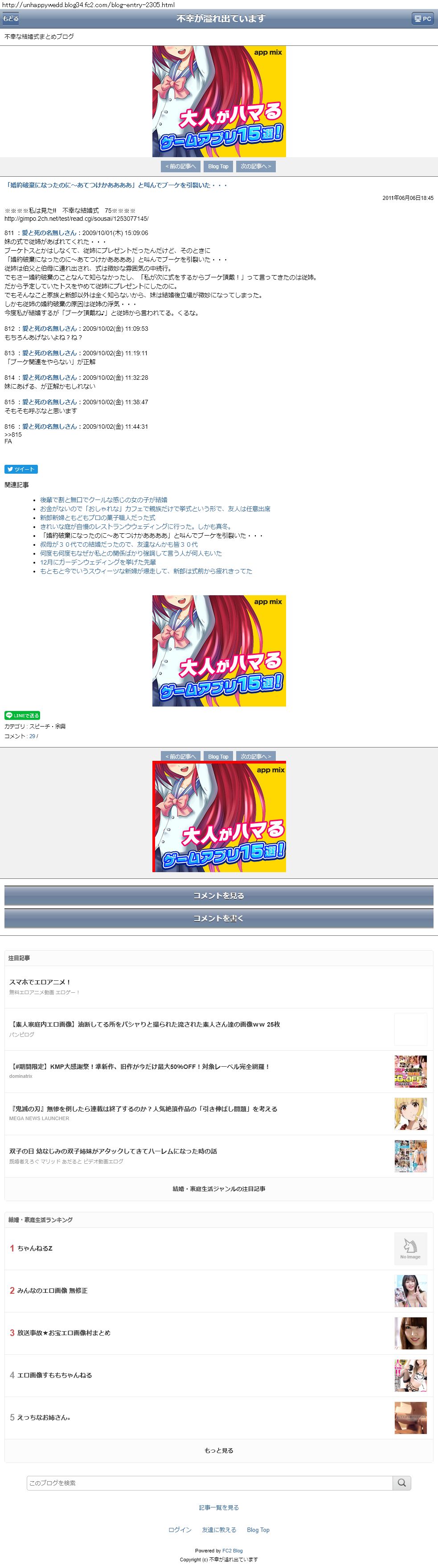Screen dimensions: 438x1568
Task: Click the FC2 Blog footer link
Action: [232, 1550]
